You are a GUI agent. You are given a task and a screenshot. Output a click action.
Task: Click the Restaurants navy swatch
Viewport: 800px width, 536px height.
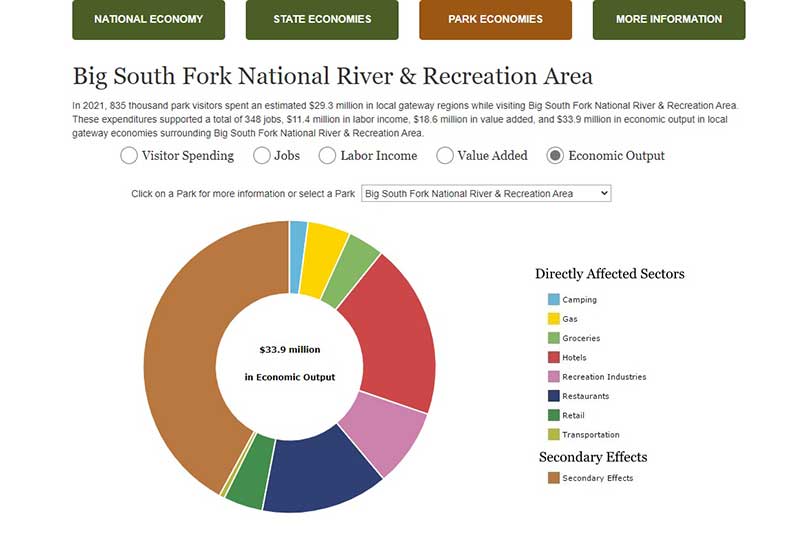pyautogui.click(x=554, y=396)
